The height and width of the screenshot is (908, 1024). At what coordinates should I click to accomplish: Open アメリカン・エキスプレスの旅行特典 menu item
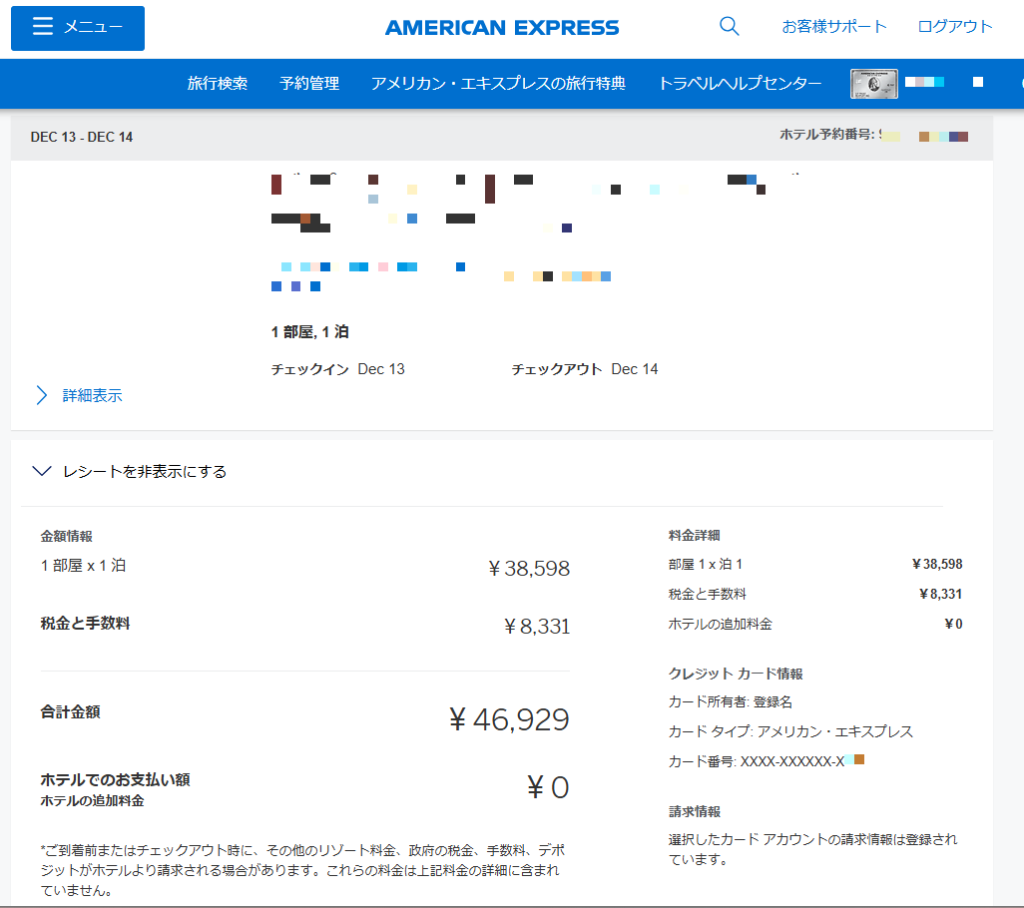(498, 83)
